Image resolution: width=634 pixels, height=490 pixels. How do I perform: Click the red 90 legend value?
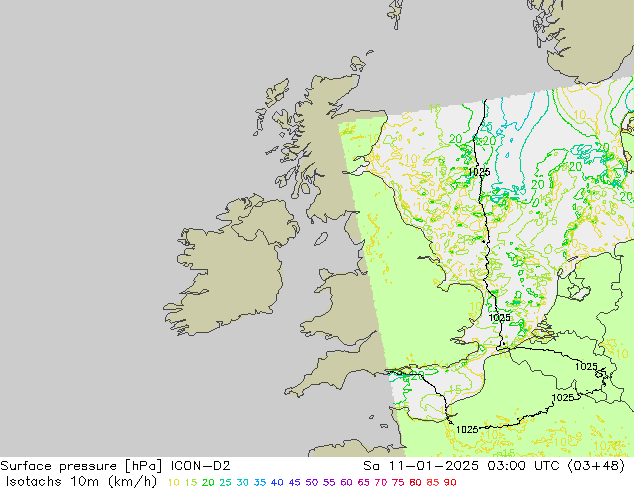click(450, 482)
